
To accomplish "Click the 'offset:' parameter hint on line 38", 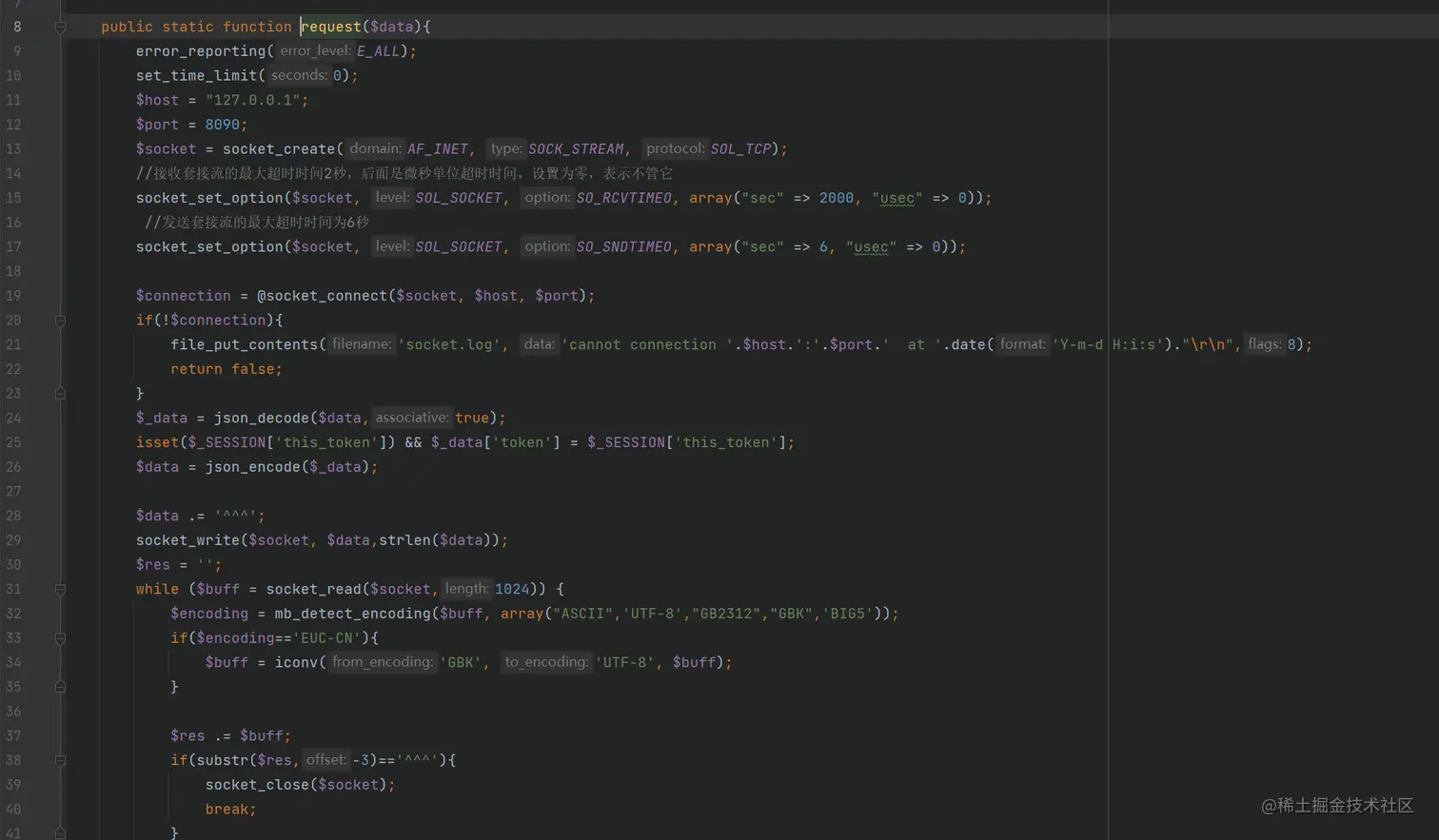I will click(x=325, y=760).
